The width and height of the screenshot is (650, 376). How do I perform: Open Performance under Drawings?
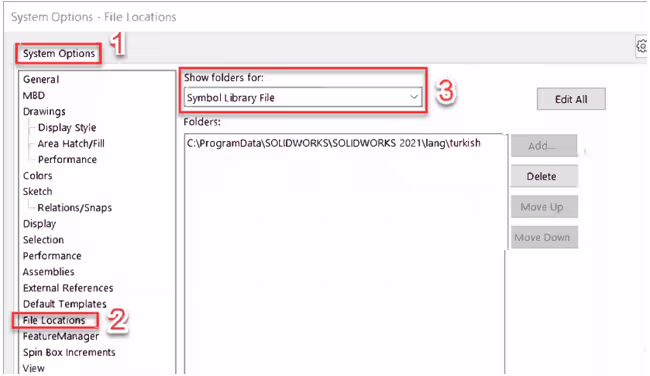pyautogui.click(x=67, y=160)
